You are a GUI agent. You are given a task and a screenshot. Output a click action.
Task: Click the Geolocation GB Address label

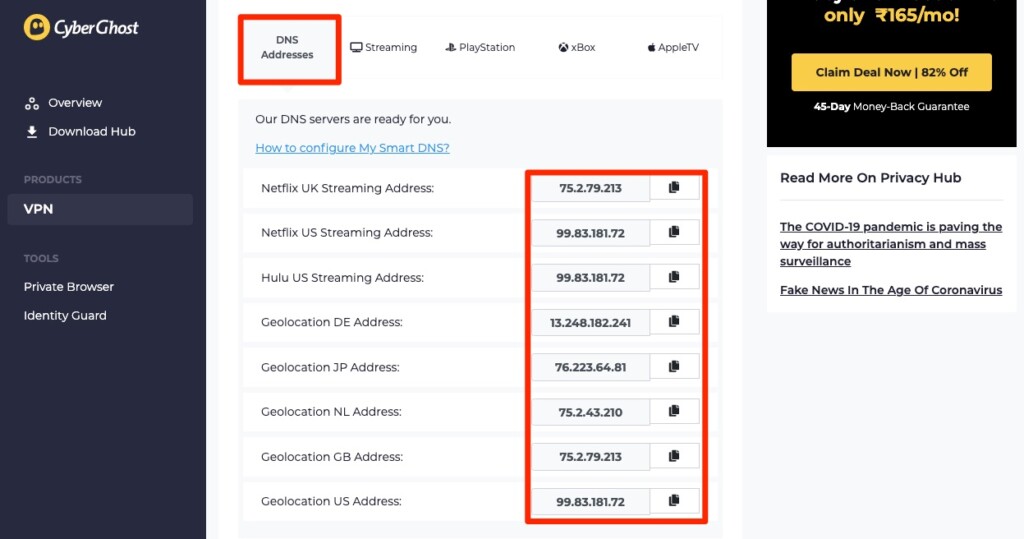click(332, 457)
